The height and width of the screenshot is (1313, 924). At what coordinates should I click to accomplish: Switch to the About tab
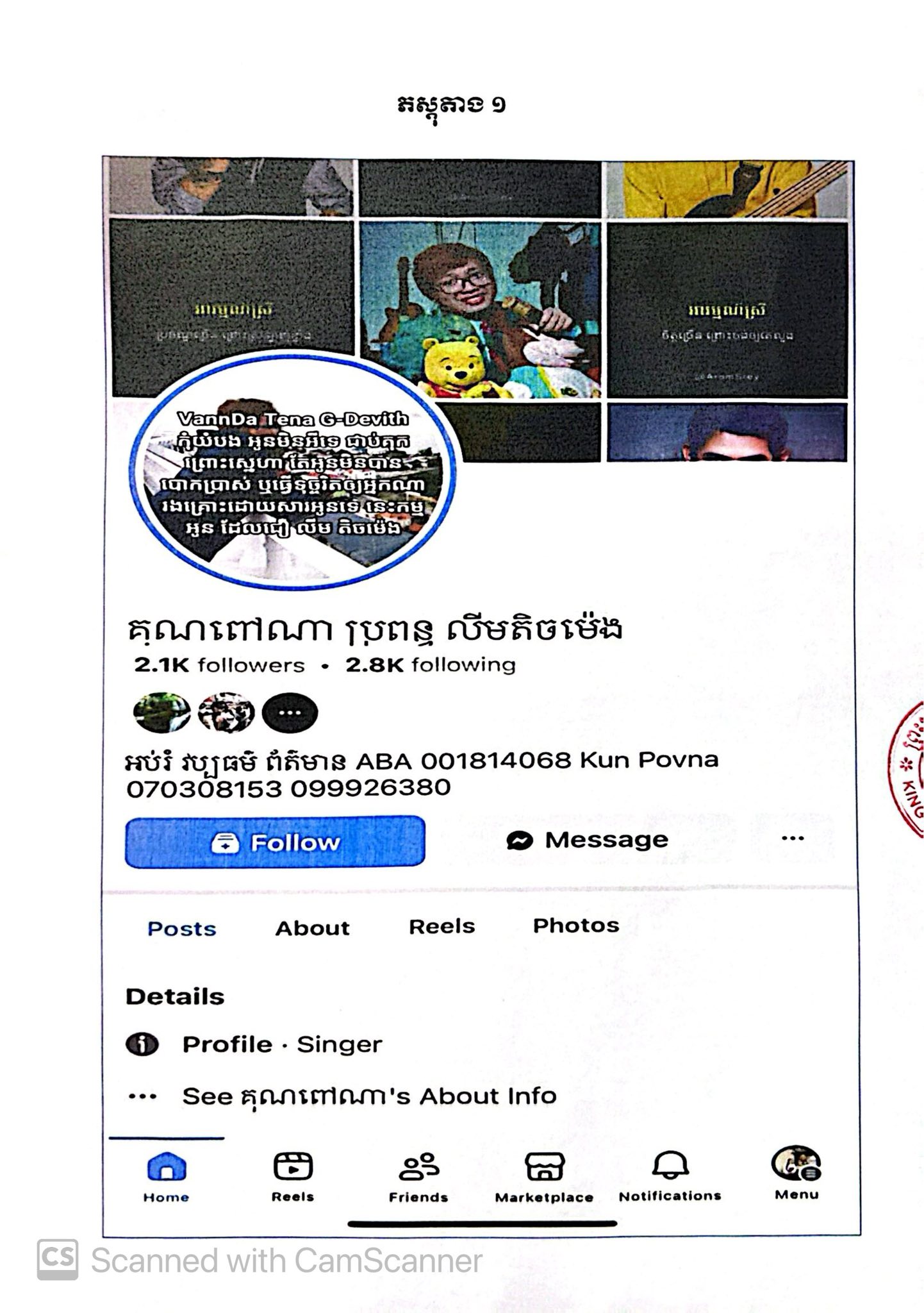click(313, 928)
